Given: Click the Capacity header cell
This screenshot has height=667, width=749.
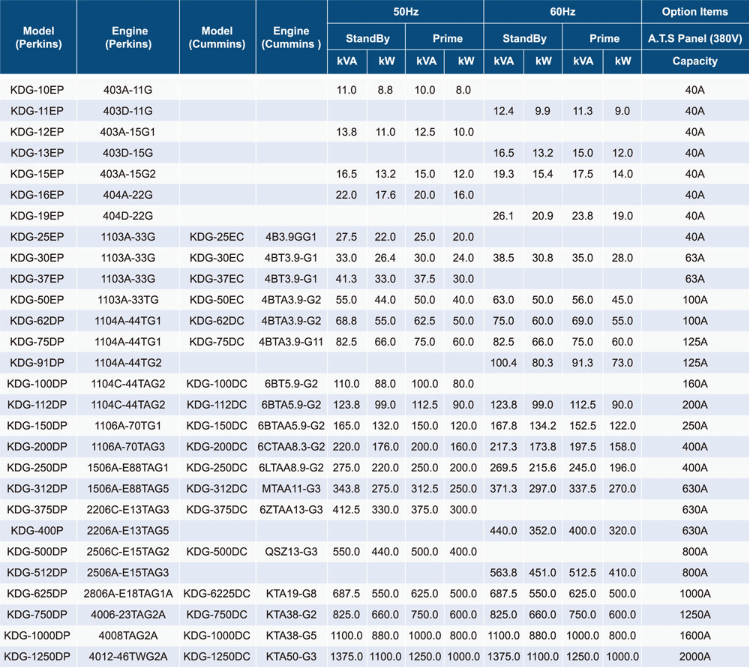Looking at the screenshot, I should 695,61.
